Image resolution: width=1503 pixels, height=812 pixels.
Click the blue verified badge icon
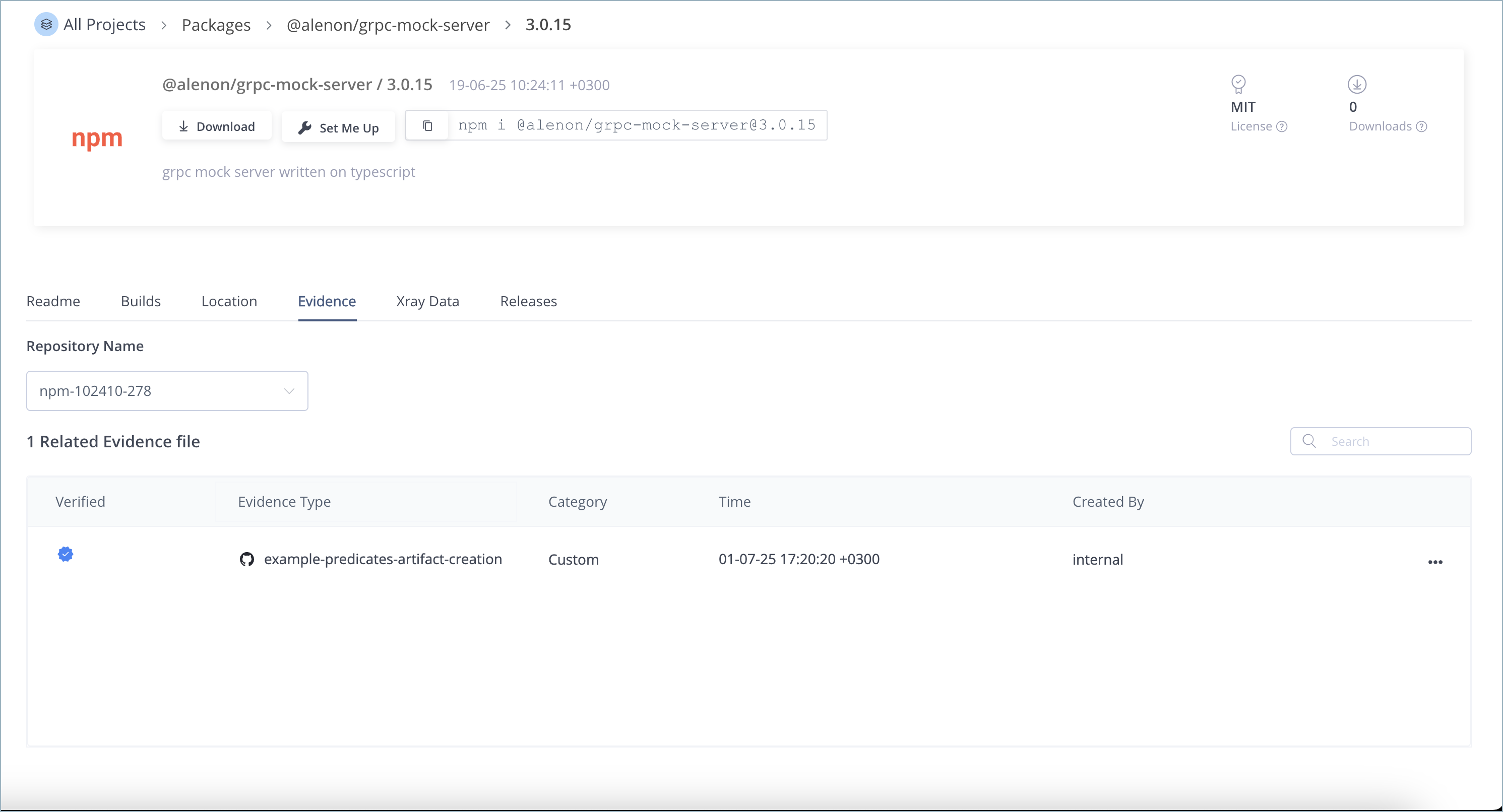tap(66, 554)
